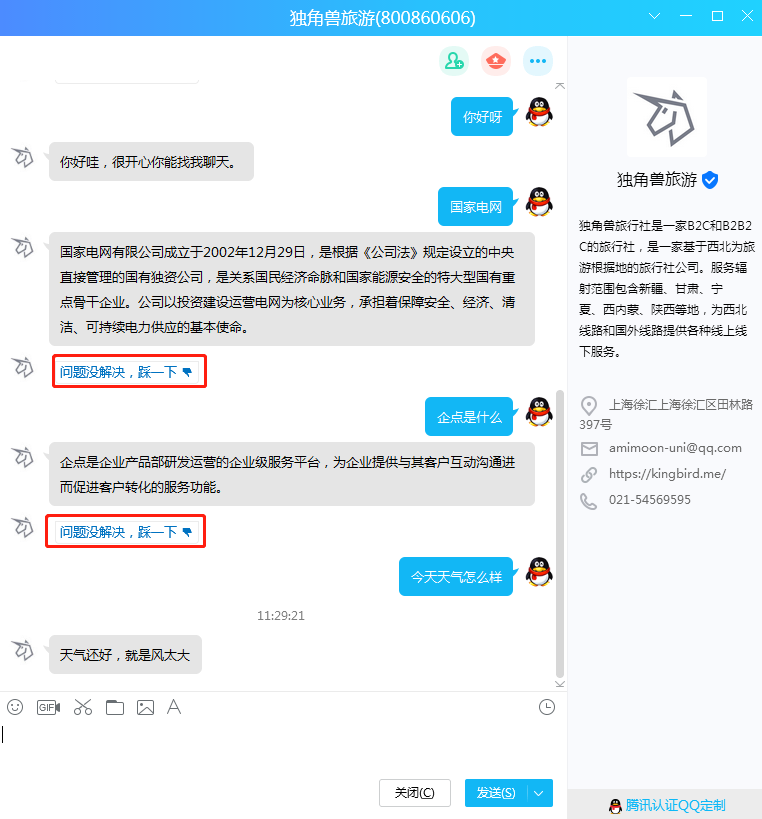
Task: Click the chat scrollbar thumb
Action: pyautogui.click(x=560, y=533)
